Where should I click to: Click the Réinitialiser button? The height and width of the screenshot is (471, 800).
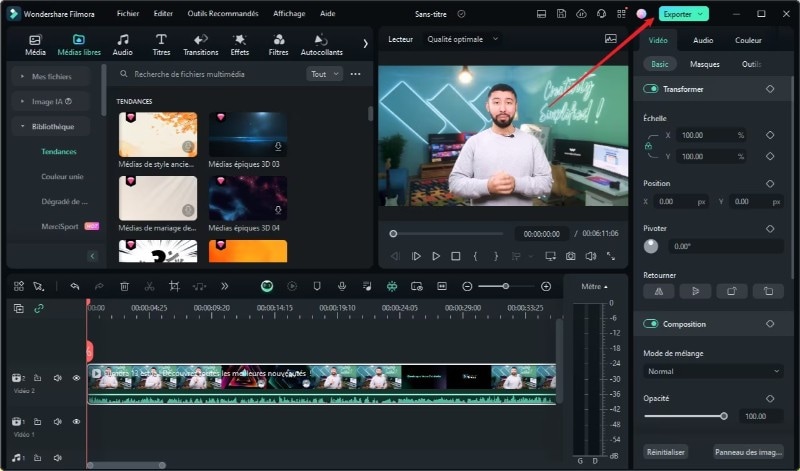(665, 452)
